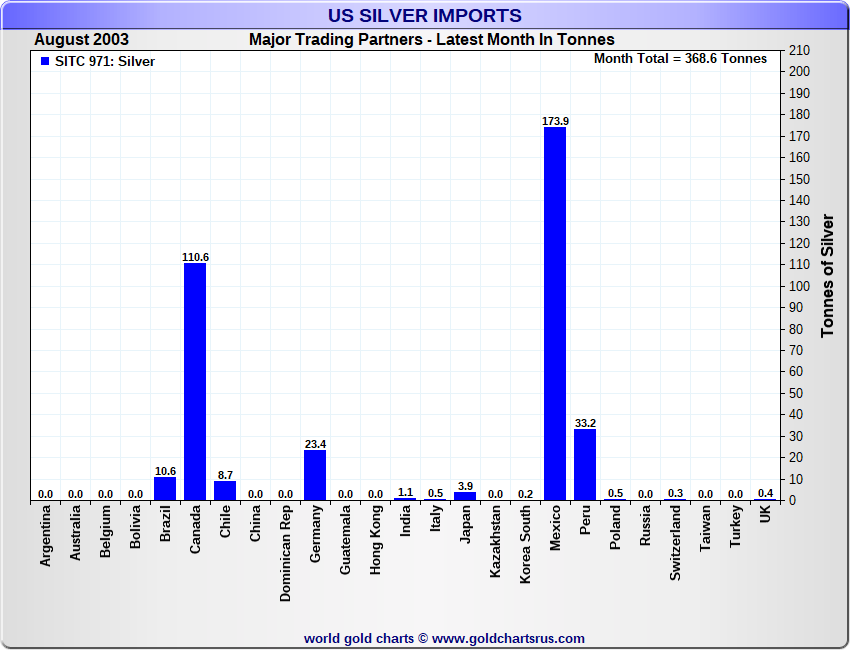Viewport: 850px width, 650px height.
Task: Click the Mexico axis label
Action: click(x=555, y=528)
